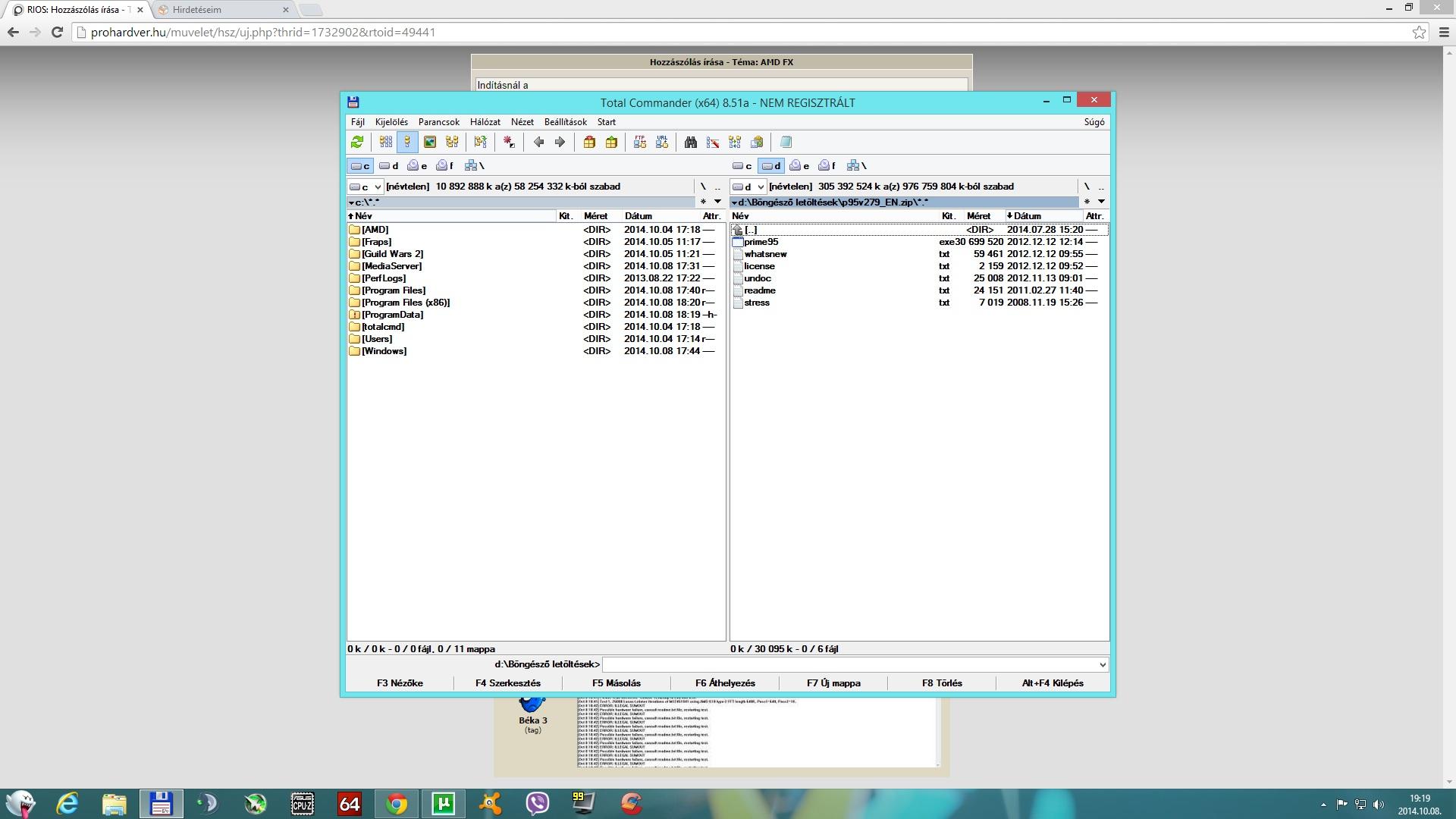Open uTorrent from the taskbar
1456x819 pixels.
(444, 803)
